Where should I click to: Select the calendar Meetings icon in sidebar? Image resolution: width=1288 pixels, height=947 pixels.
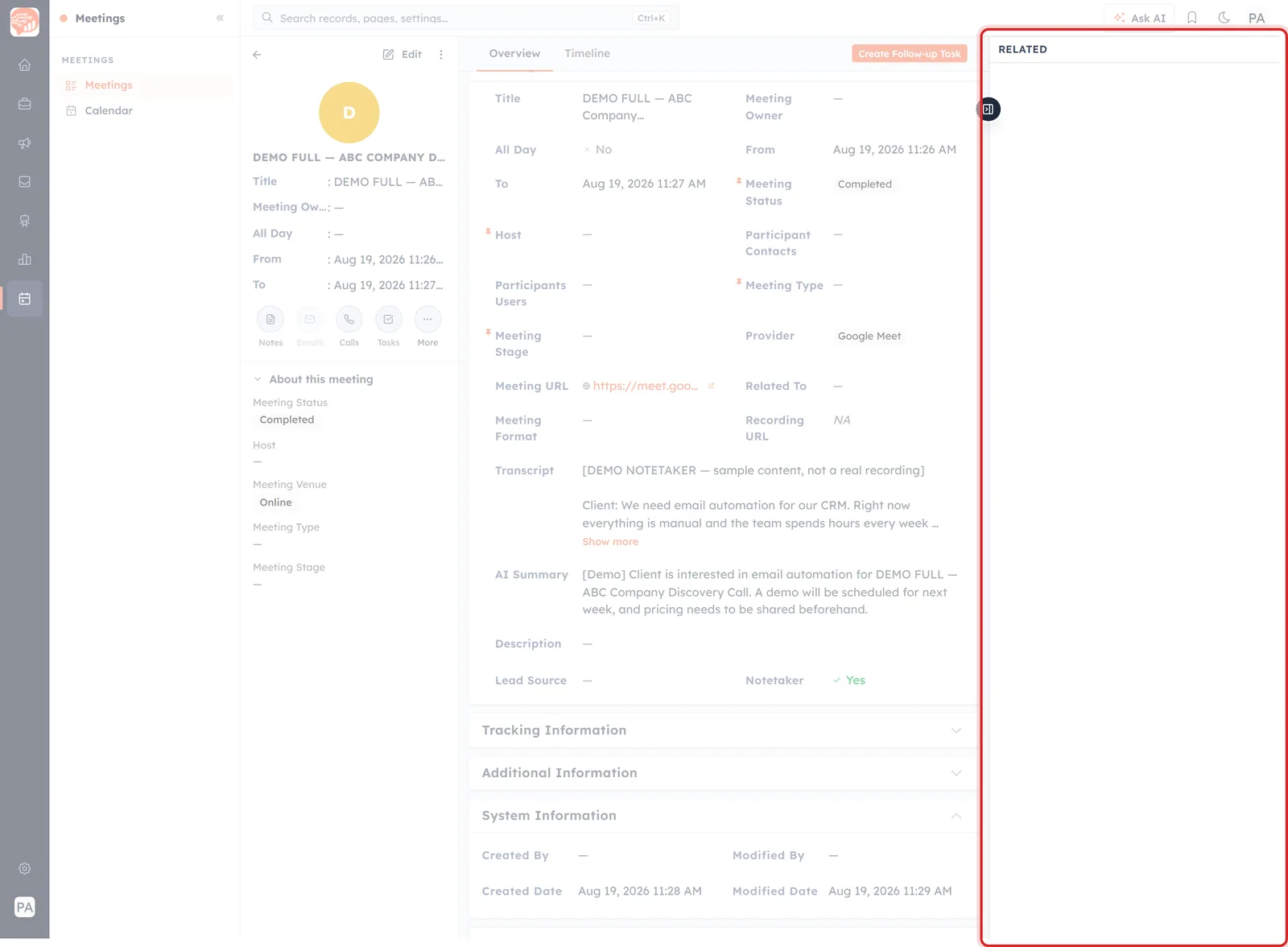25,299
